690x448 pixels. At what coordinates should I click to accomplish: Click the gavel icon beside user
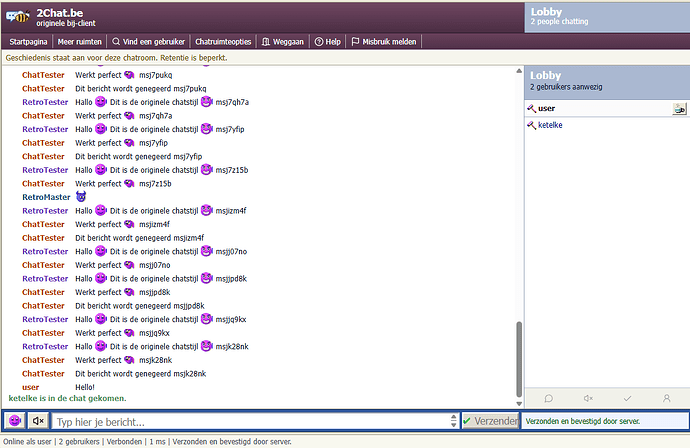532,108
